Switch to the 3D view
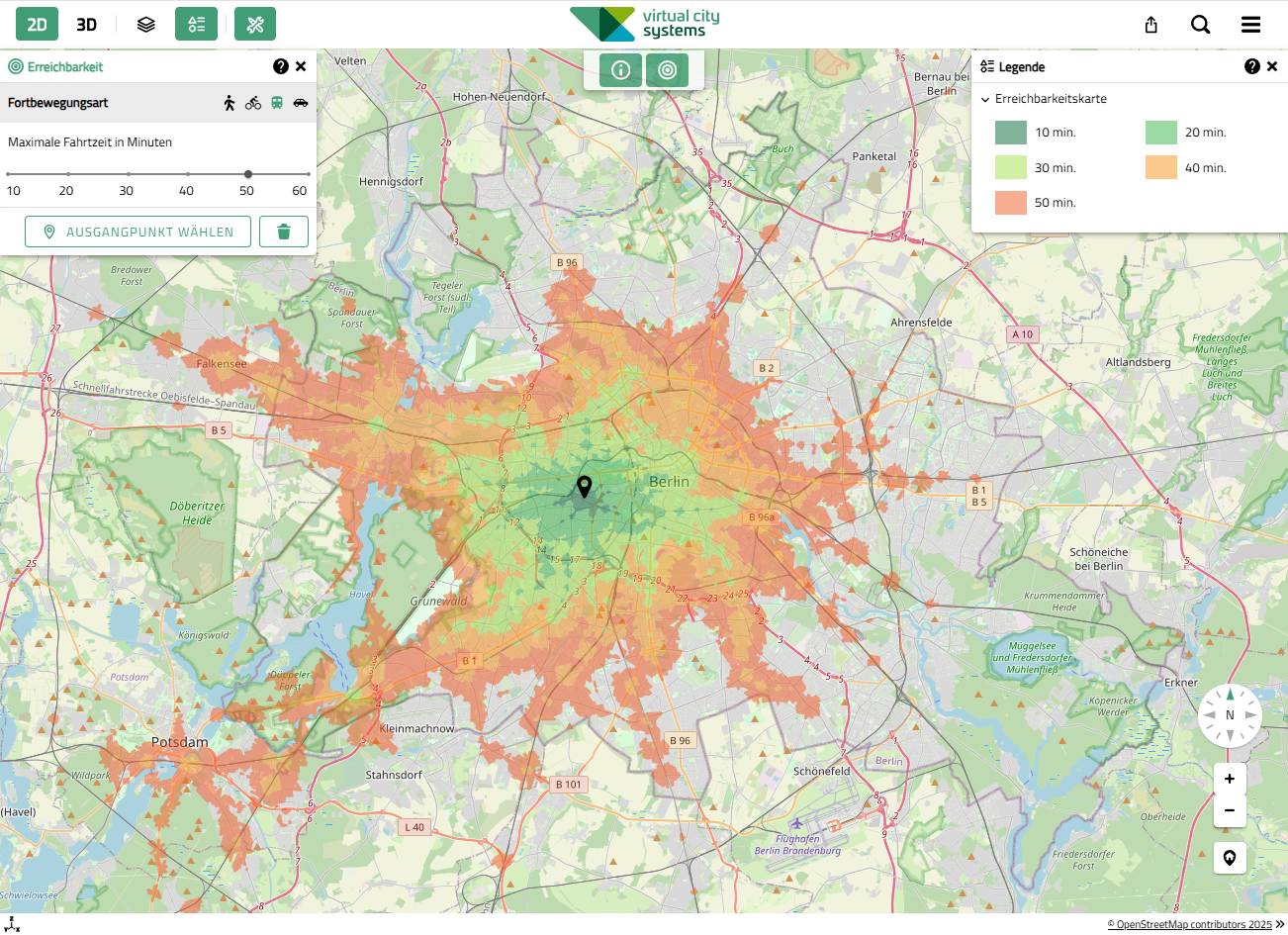 [86, 24]
